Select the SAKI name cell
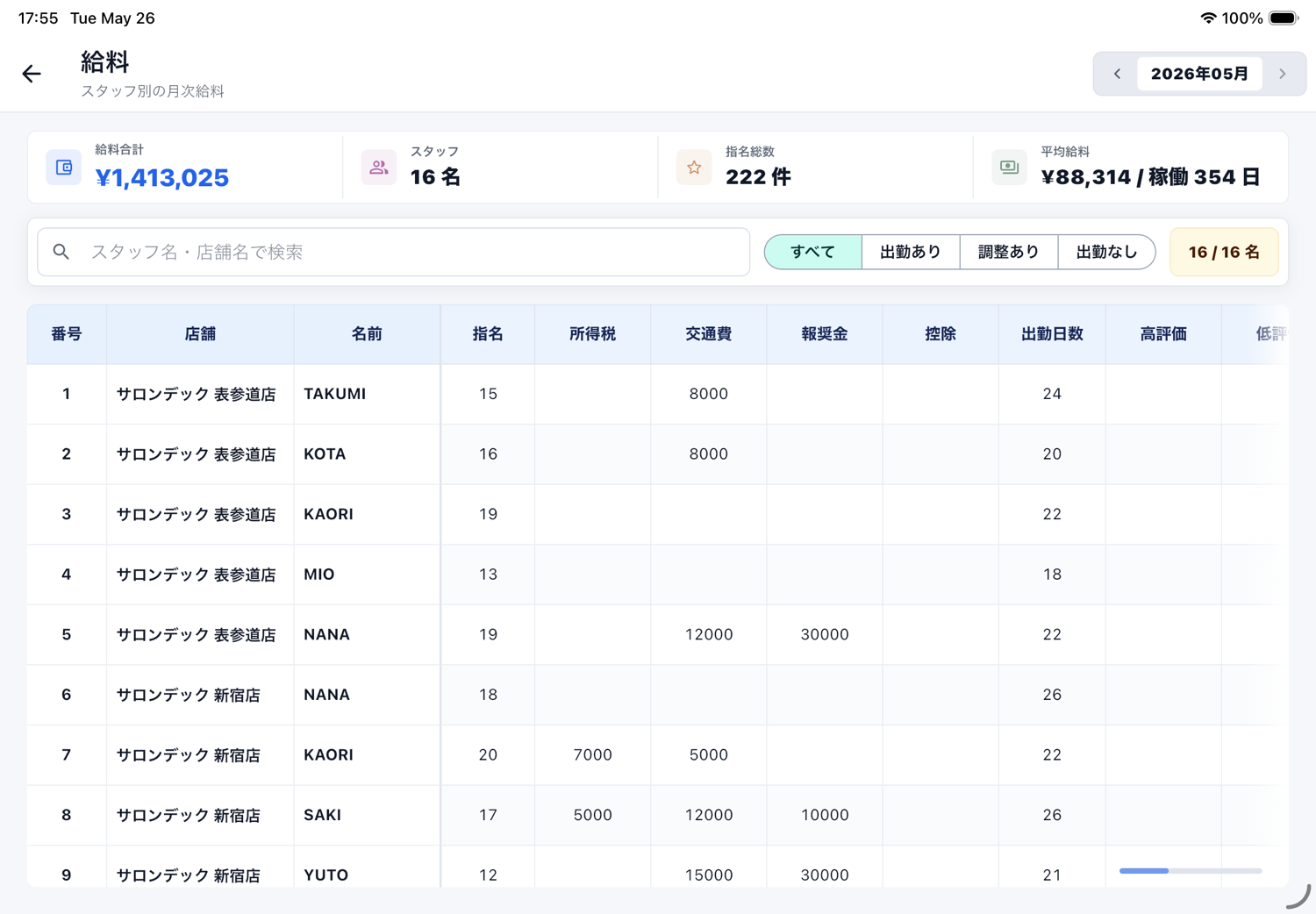 [x=367, y=815]
